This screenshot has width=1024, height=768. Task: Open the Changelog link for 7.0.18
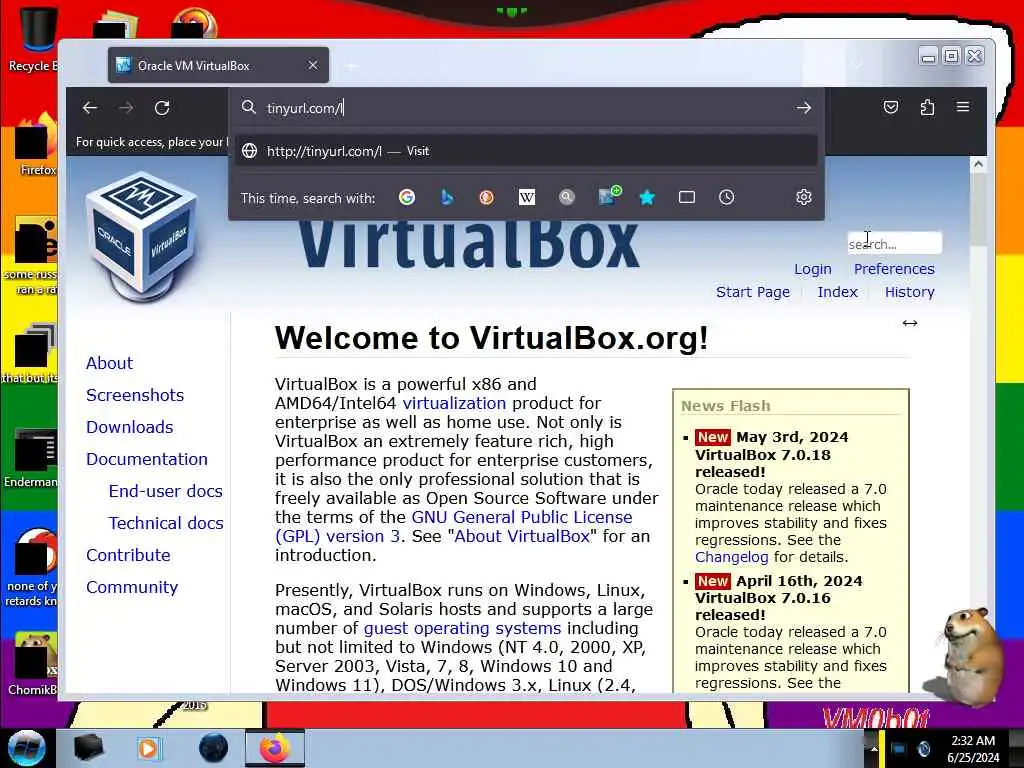click(x=731, y=557)
